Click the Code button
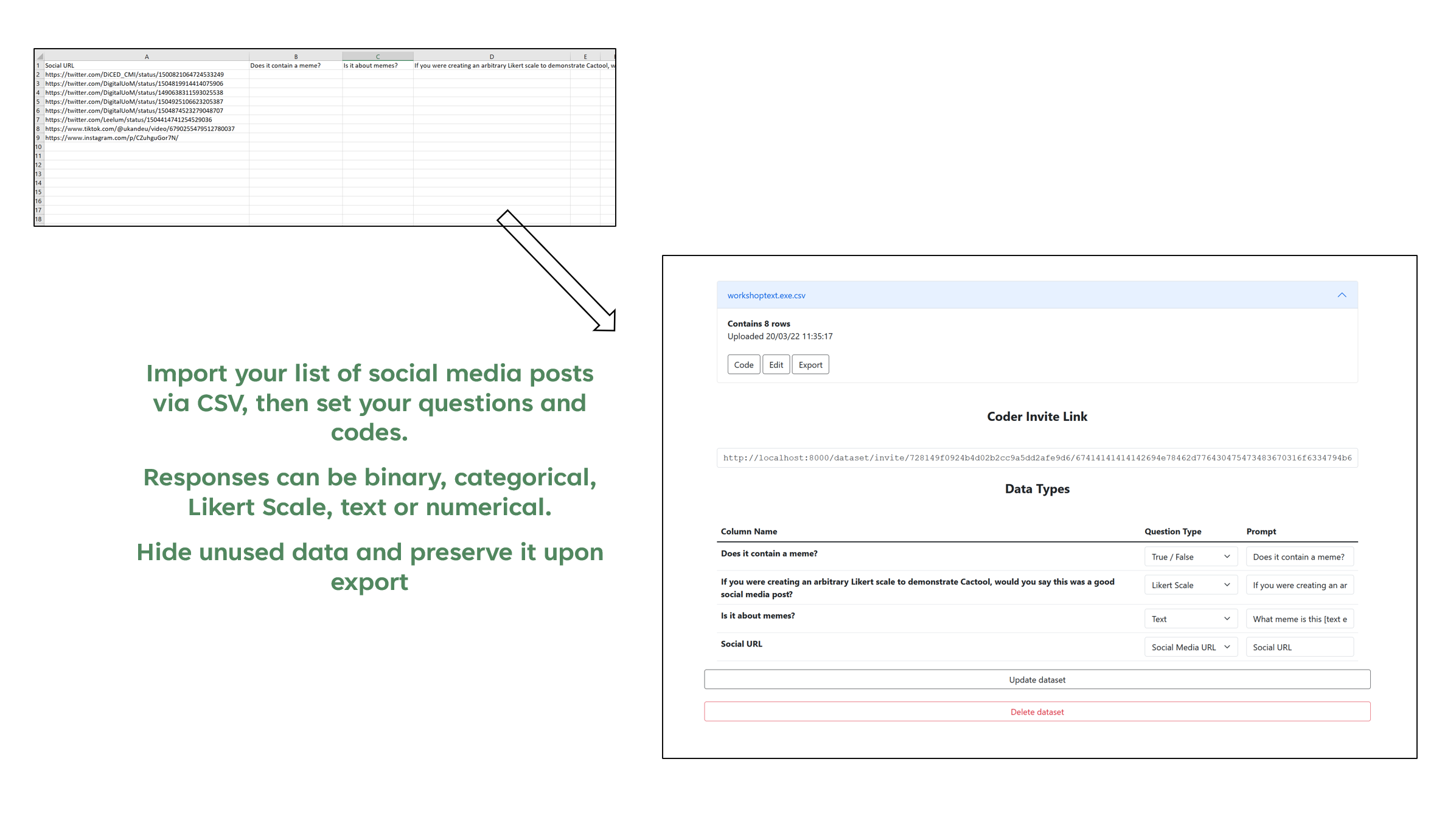Image resolution: width=1456 pixels, height=815 pixels. coord(744,364)
